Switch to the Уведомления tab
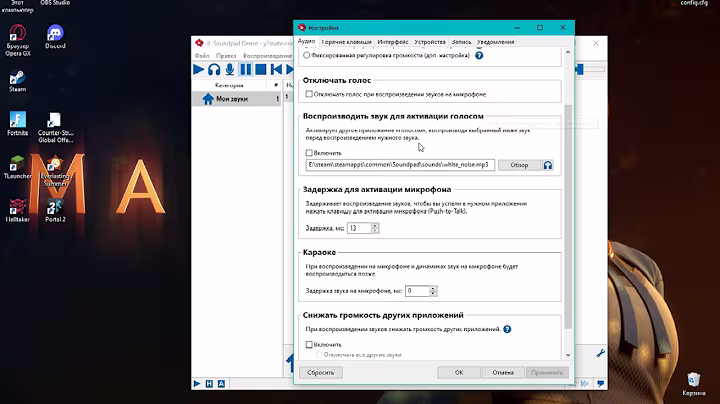The width and height of the screenshot is (720, 404). 495,42
